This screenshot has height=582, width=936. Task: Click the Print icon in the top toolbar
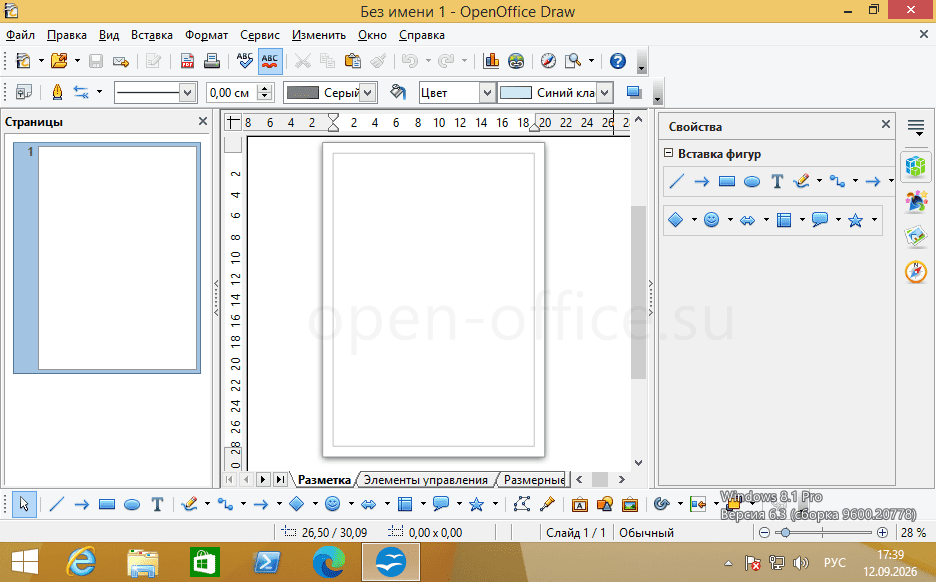211,61
